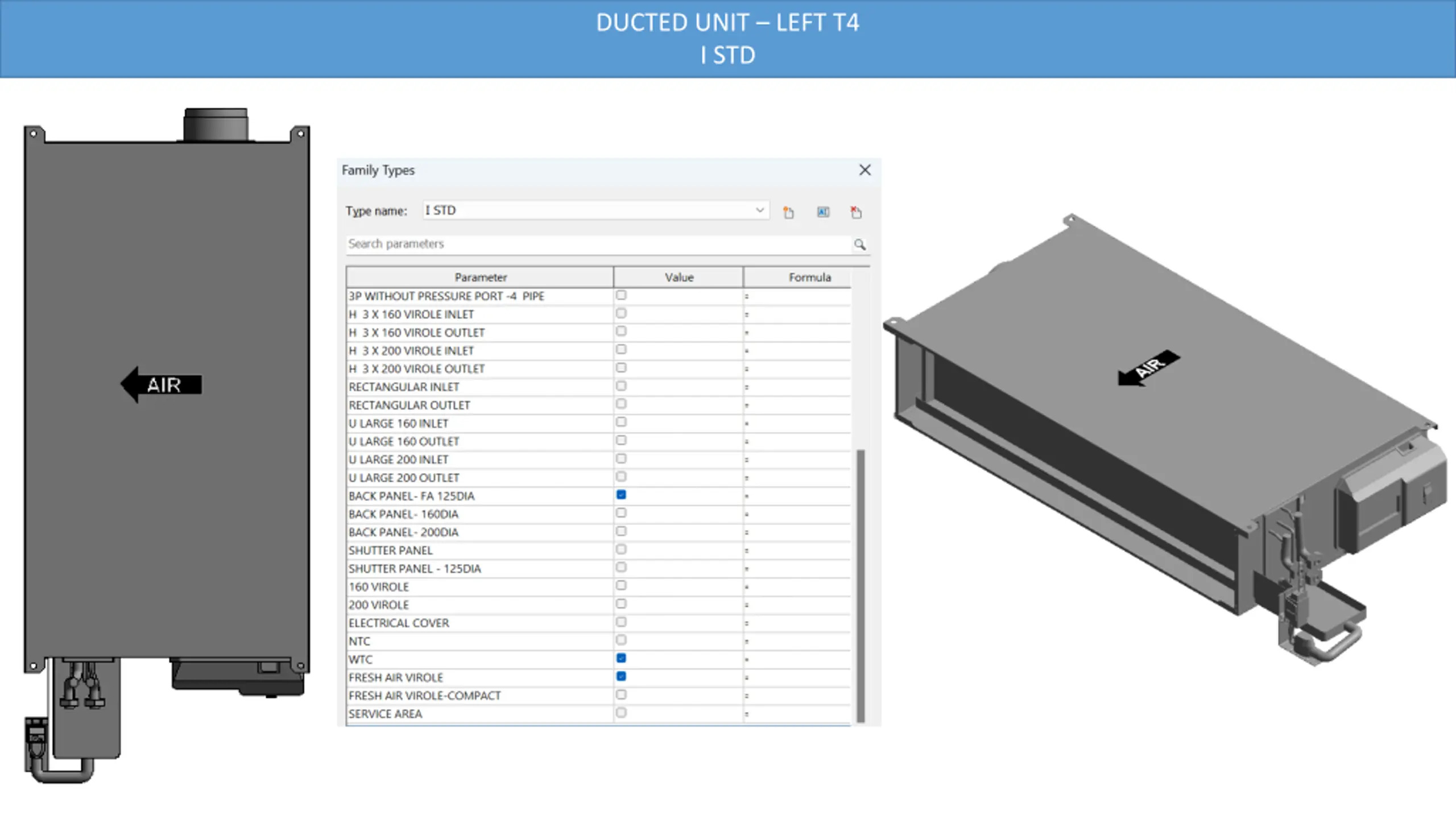Toggle the 160 VIROLE checkbox
The width and height of the screenshot is (1456, 819).
coord(621,585)
